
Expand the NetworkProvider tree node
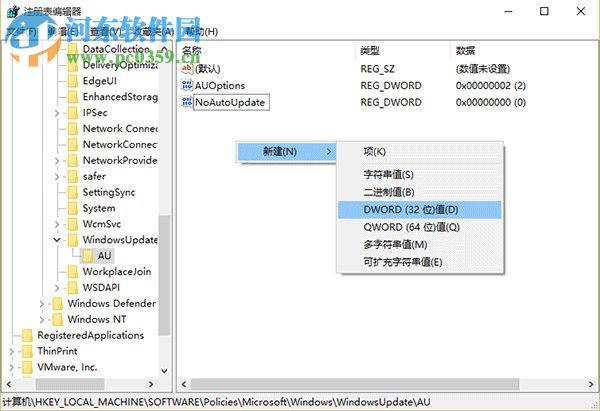point(57,161)
